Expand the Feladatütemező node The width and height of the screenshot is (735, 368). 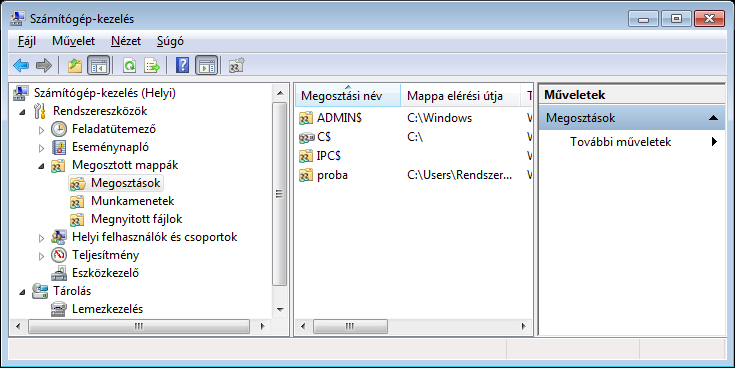coord(41,129)
